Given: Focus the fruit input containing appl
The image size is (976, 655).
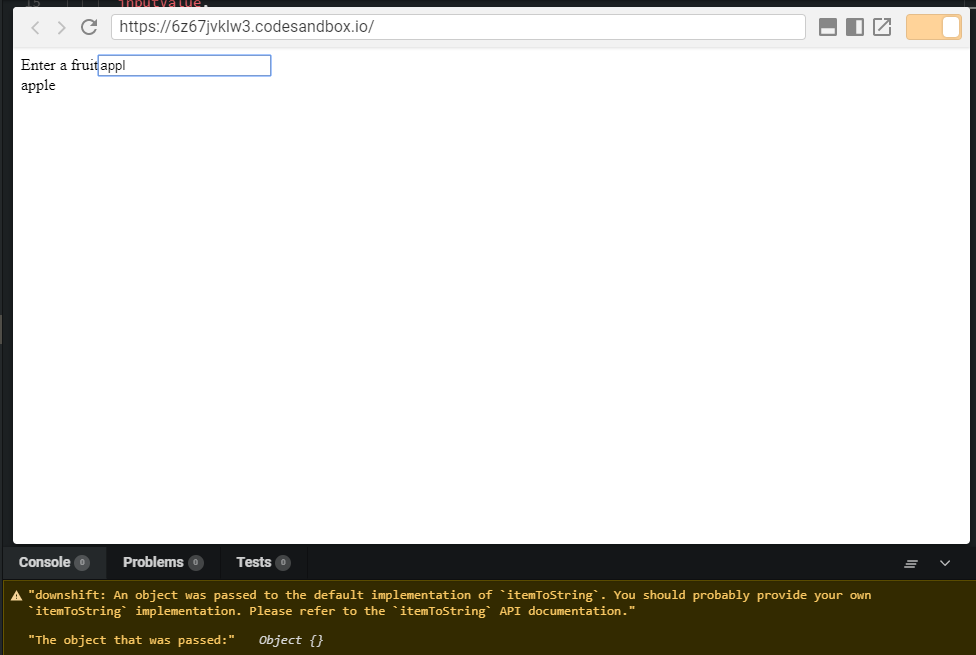Looking at the screenshot, I should [184, 65].
